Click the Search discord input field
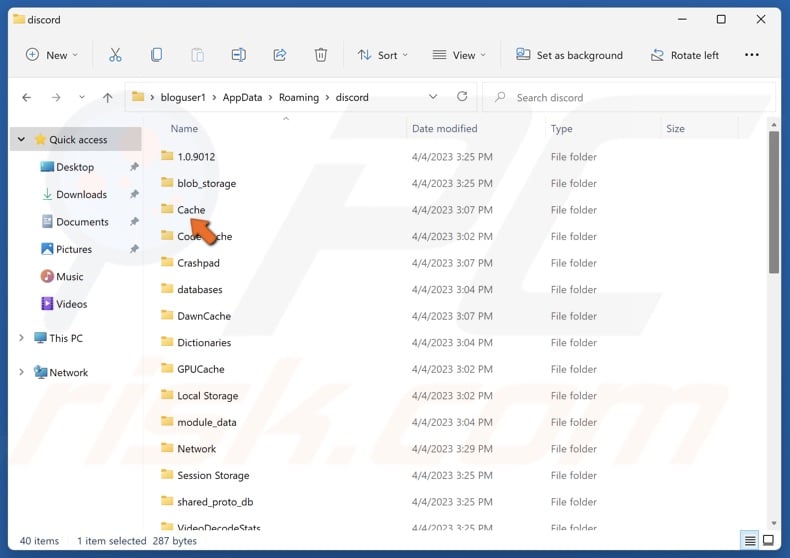Image resolution: width=790 pixels, height=558 pixels. pyautogui.click(x=629, y=97)
